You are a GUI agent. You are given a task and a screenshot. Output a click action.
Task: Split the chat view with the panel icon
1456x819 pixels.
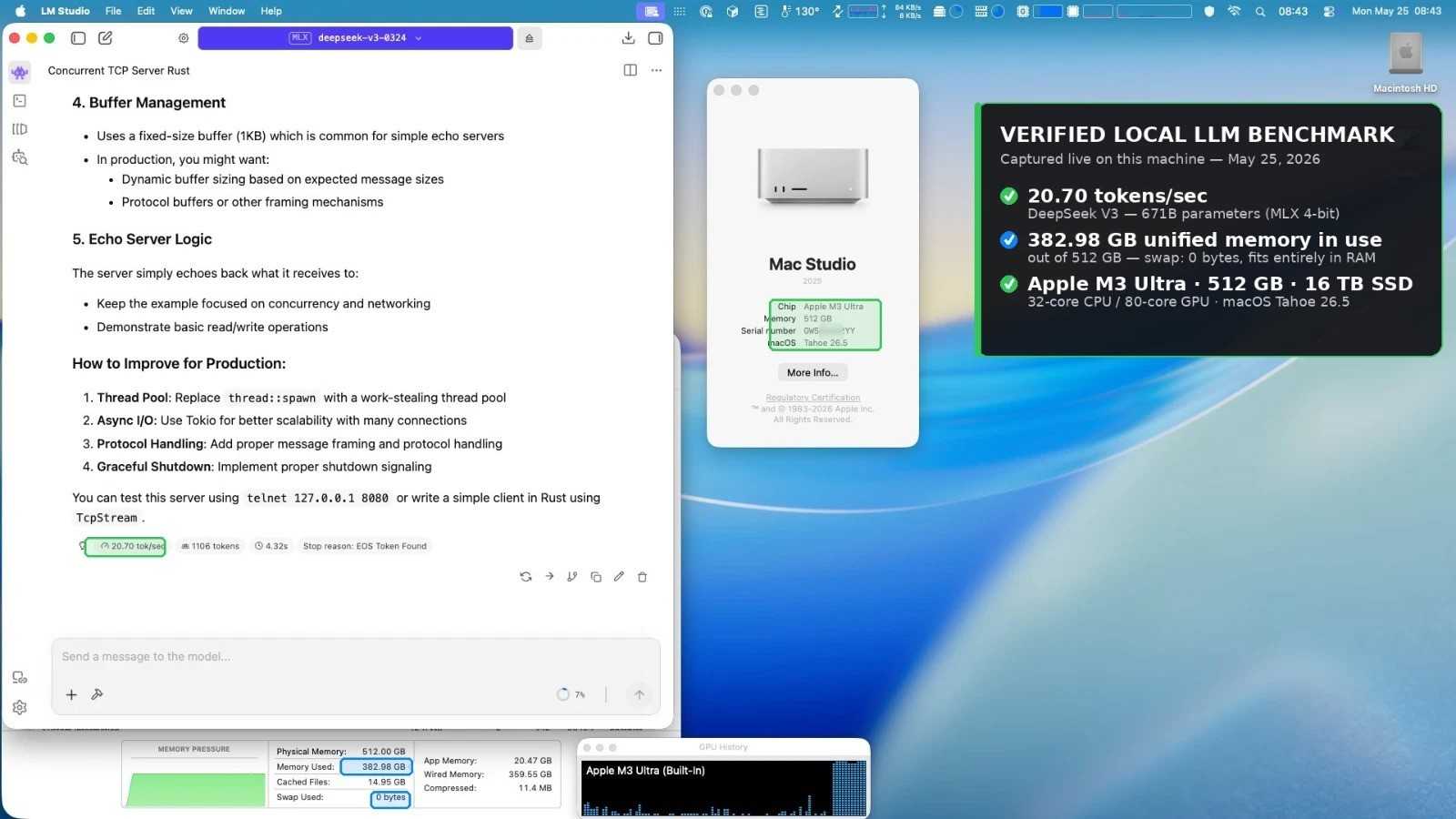point(630,70)
